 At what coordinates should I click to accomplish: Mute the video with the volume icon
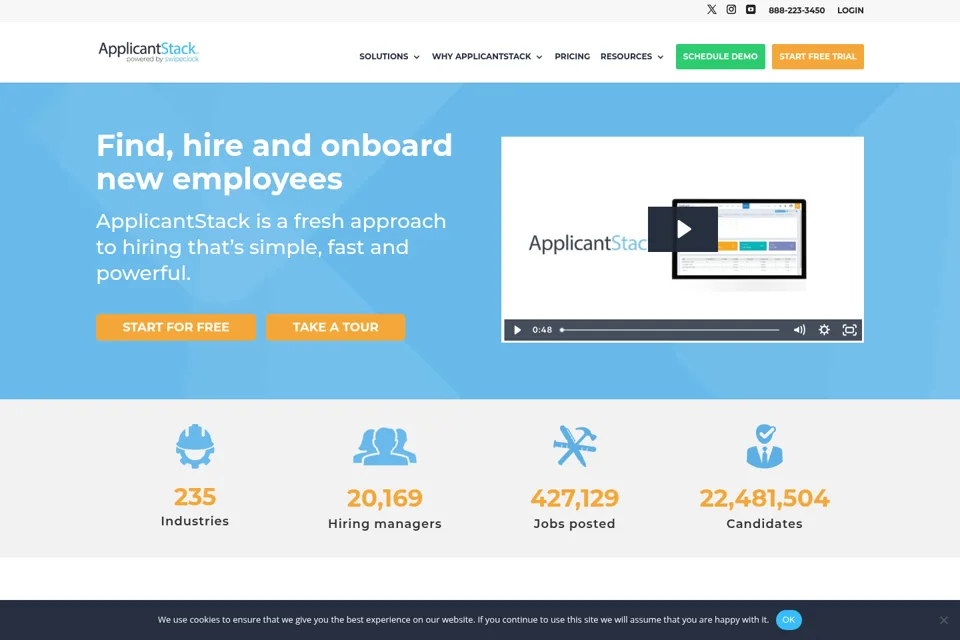coord(800,330)
